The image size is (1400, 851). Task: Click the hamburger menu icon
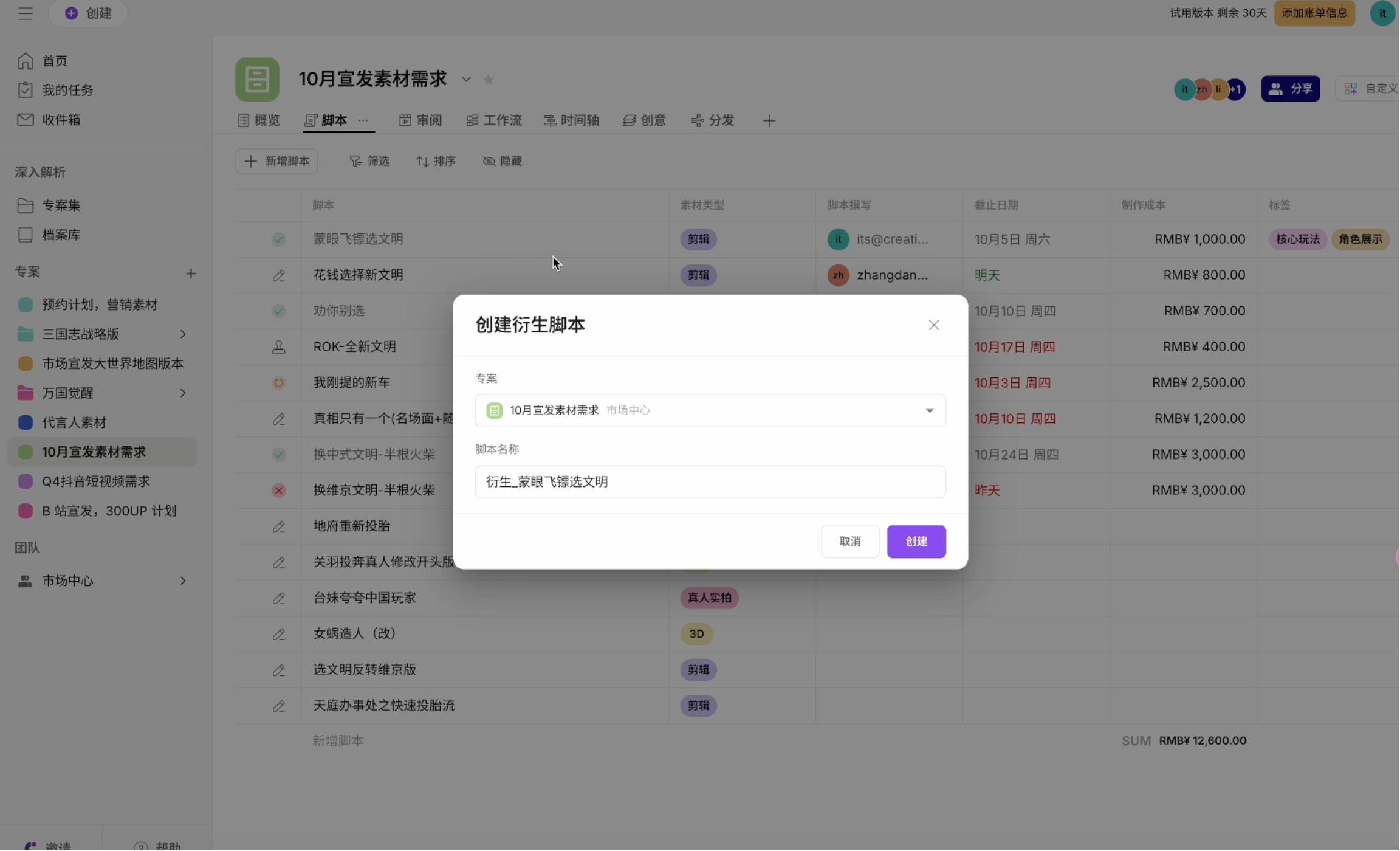(25, 13)
